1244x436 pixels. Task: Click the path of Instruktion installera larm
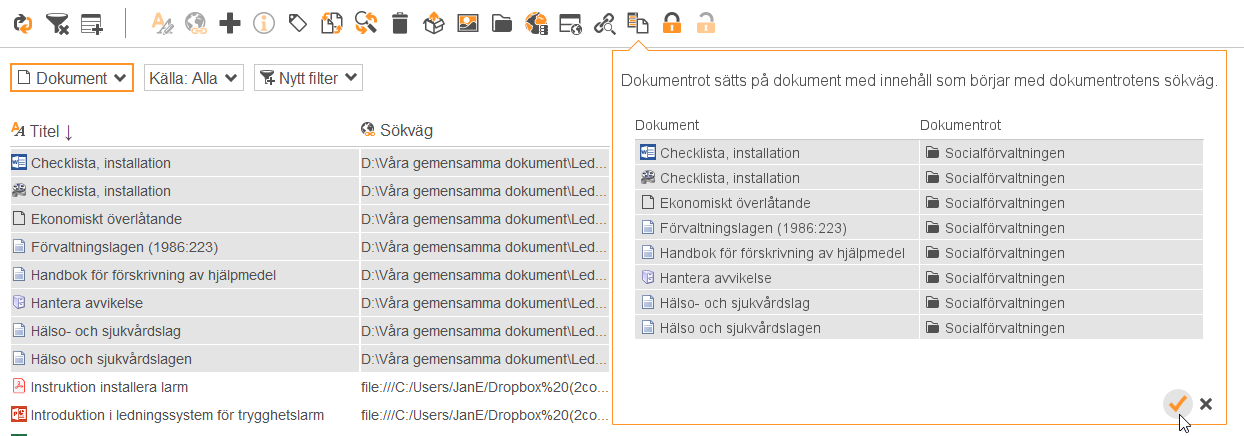tap(484, 387)
